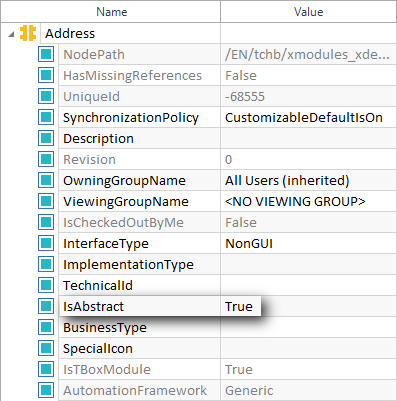The image size is (397, 401).
Task: Select the IsAbstract True value cell
Action: (240, 306)
